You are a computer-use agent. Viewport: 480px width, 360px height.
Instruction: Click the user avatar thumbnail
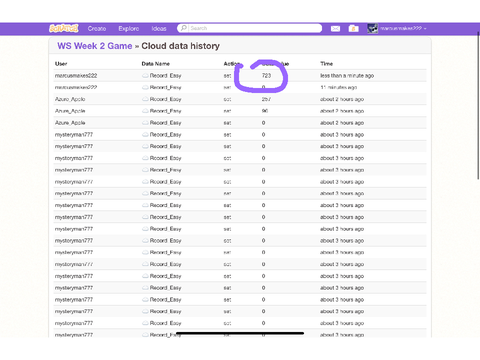pyautogui.click(x=373, y=28)
